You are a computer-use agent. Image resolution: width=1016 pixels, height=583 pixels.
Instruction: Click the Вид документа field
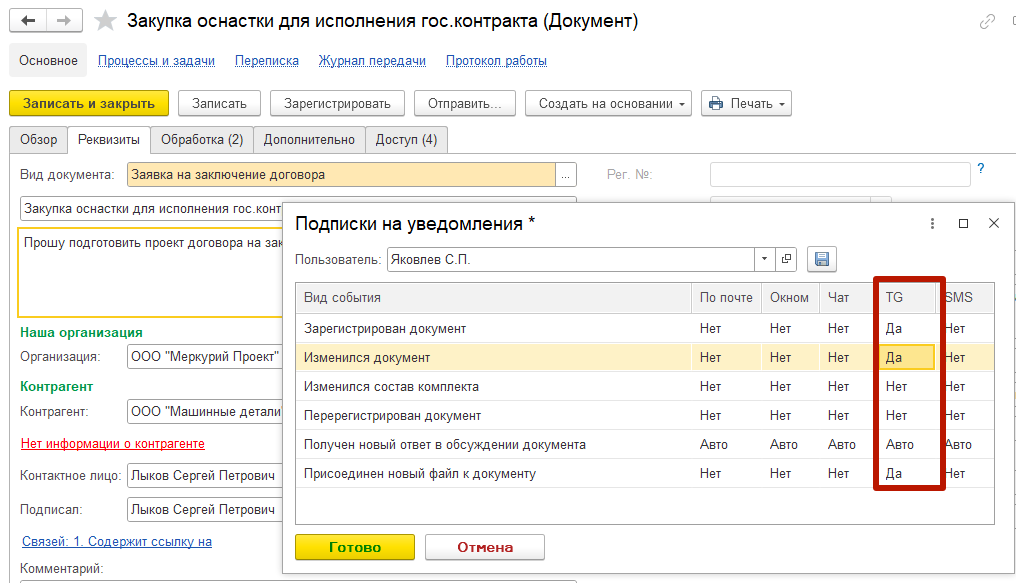click(x=341, y=175)
